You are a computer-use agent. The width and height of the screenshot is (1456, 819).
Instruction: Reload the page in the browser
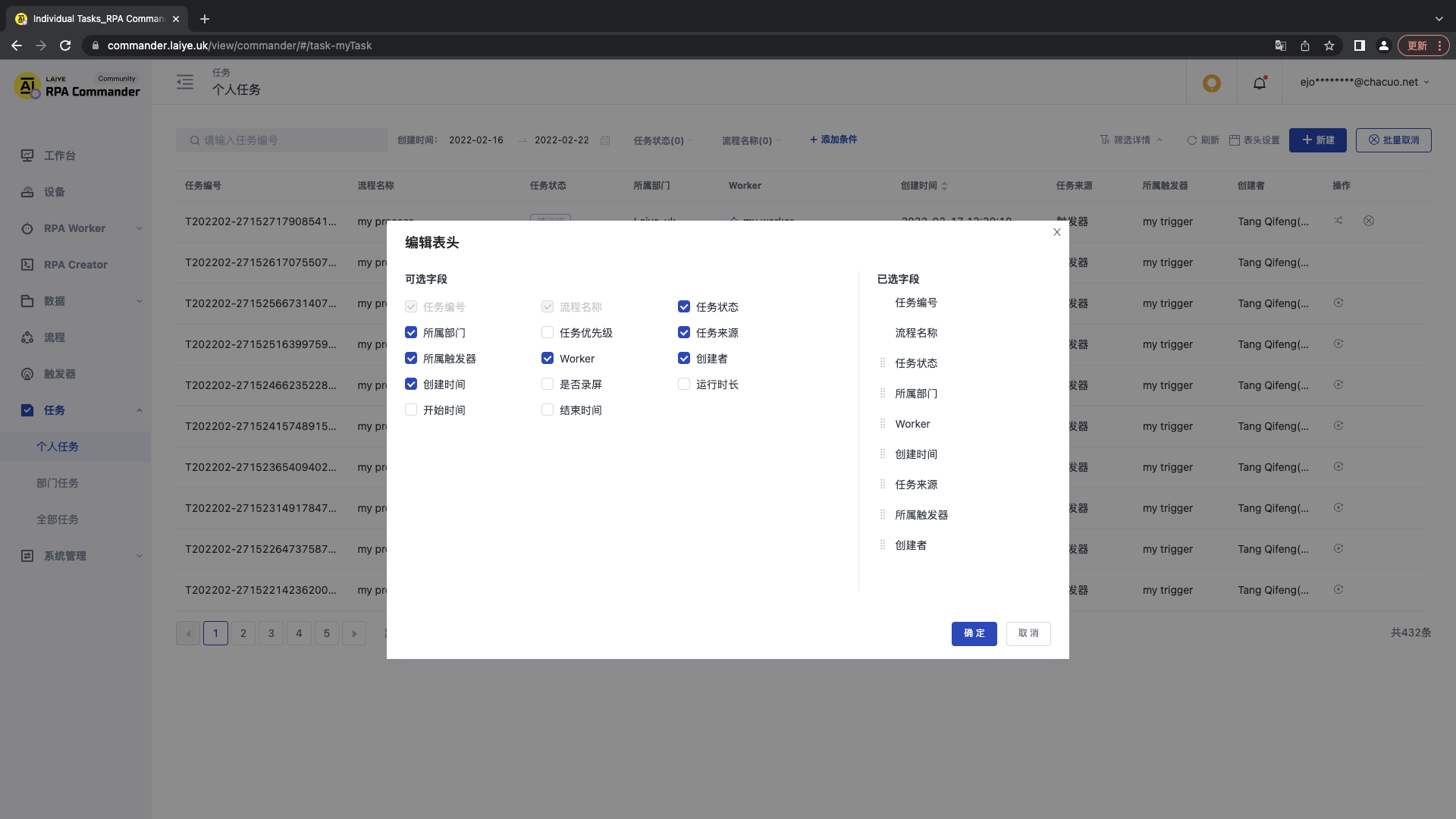tap(65, 45)
